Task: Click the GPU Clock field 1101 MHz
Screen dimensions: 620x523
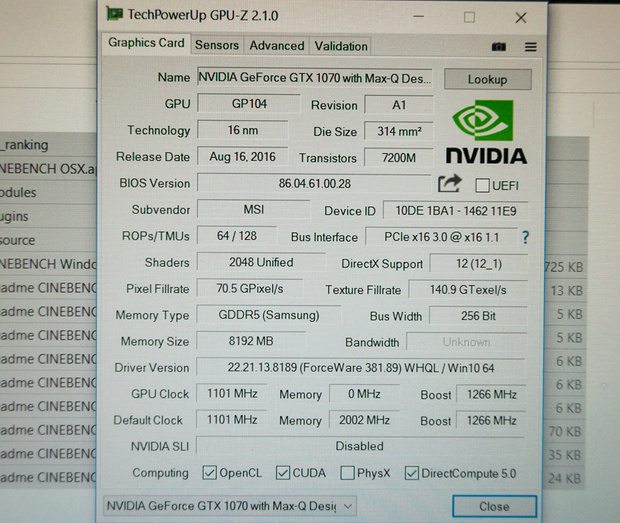Action: pos(232,394)
